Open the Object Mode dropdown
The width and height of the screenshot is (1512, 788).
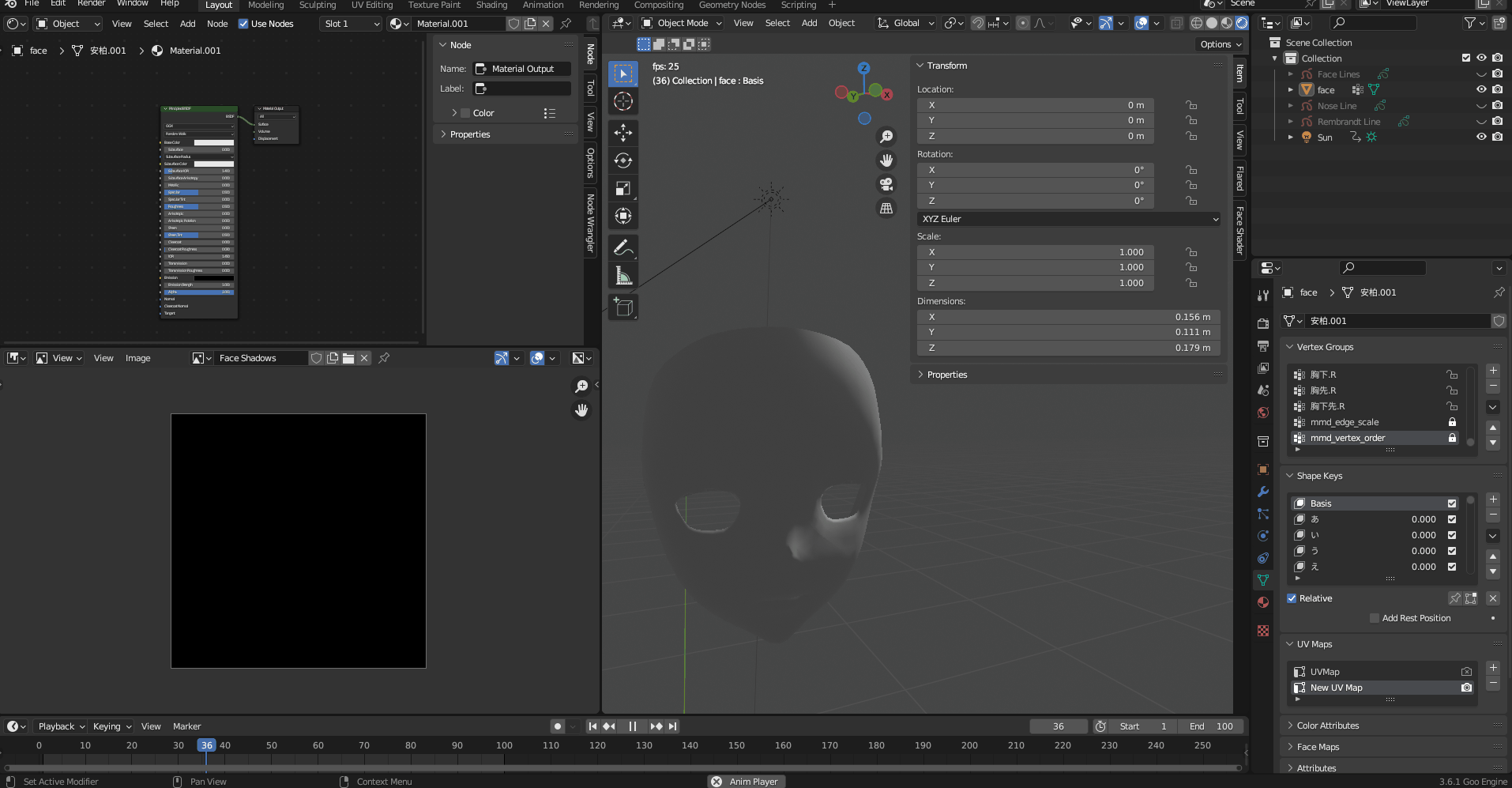[x=680, y=23]
